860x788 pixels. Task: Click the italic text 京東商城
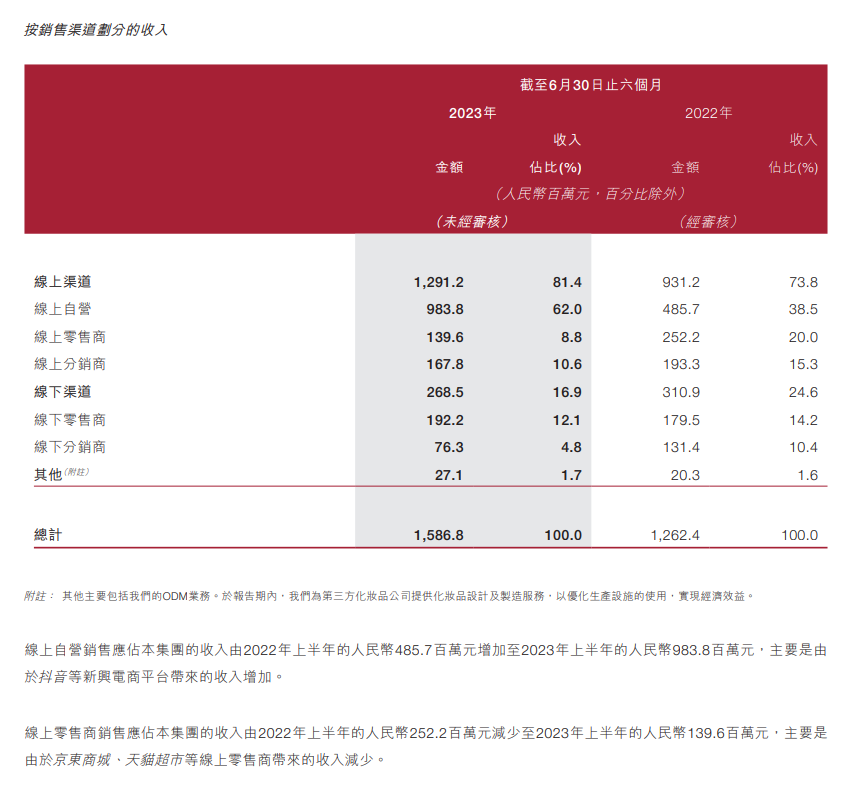(x=84, y=760)
